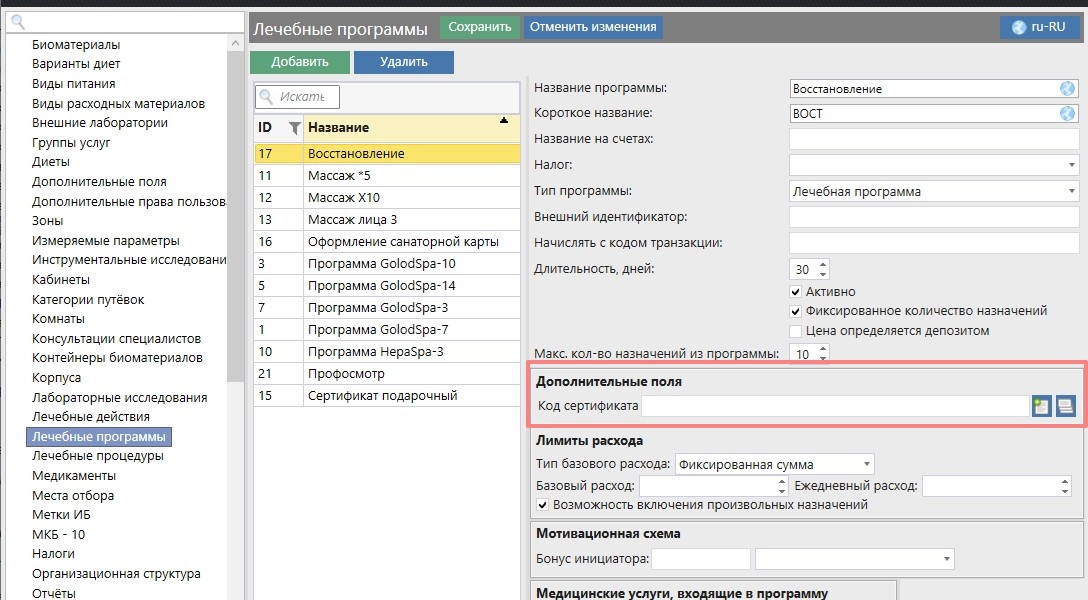Click the Сохранить button
This screenshot has width=1088, height=600.
480,28
